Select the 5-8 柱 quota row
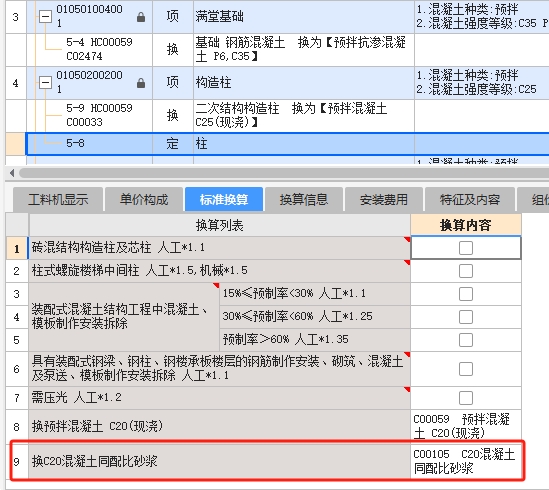 [287, 144]
